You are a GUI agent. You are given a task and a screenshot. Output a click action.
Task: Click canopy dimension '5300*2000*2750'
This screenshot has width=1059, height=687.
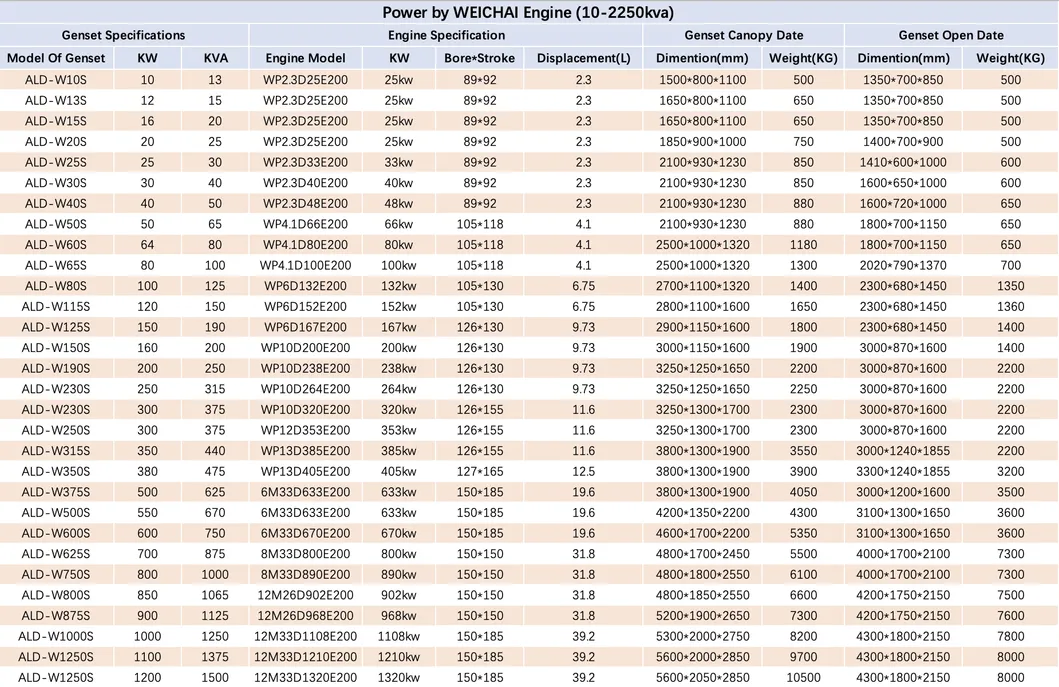pyautogui.click(x=702, y=636)
